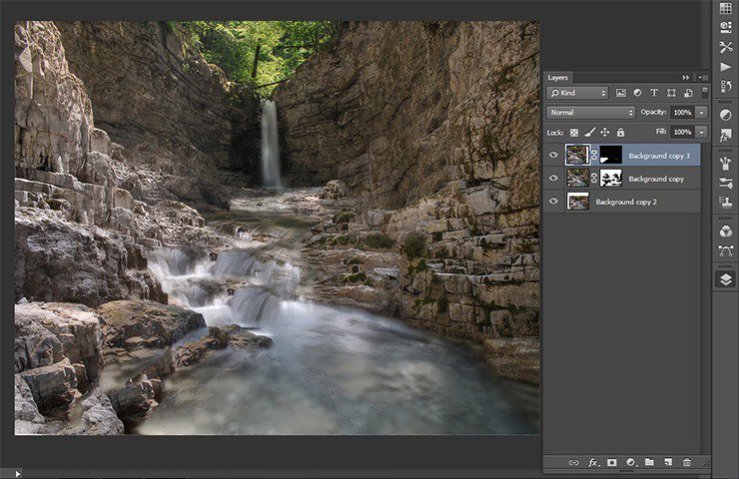Expand the Opacity slider arrow

click(x=702, y=112)
